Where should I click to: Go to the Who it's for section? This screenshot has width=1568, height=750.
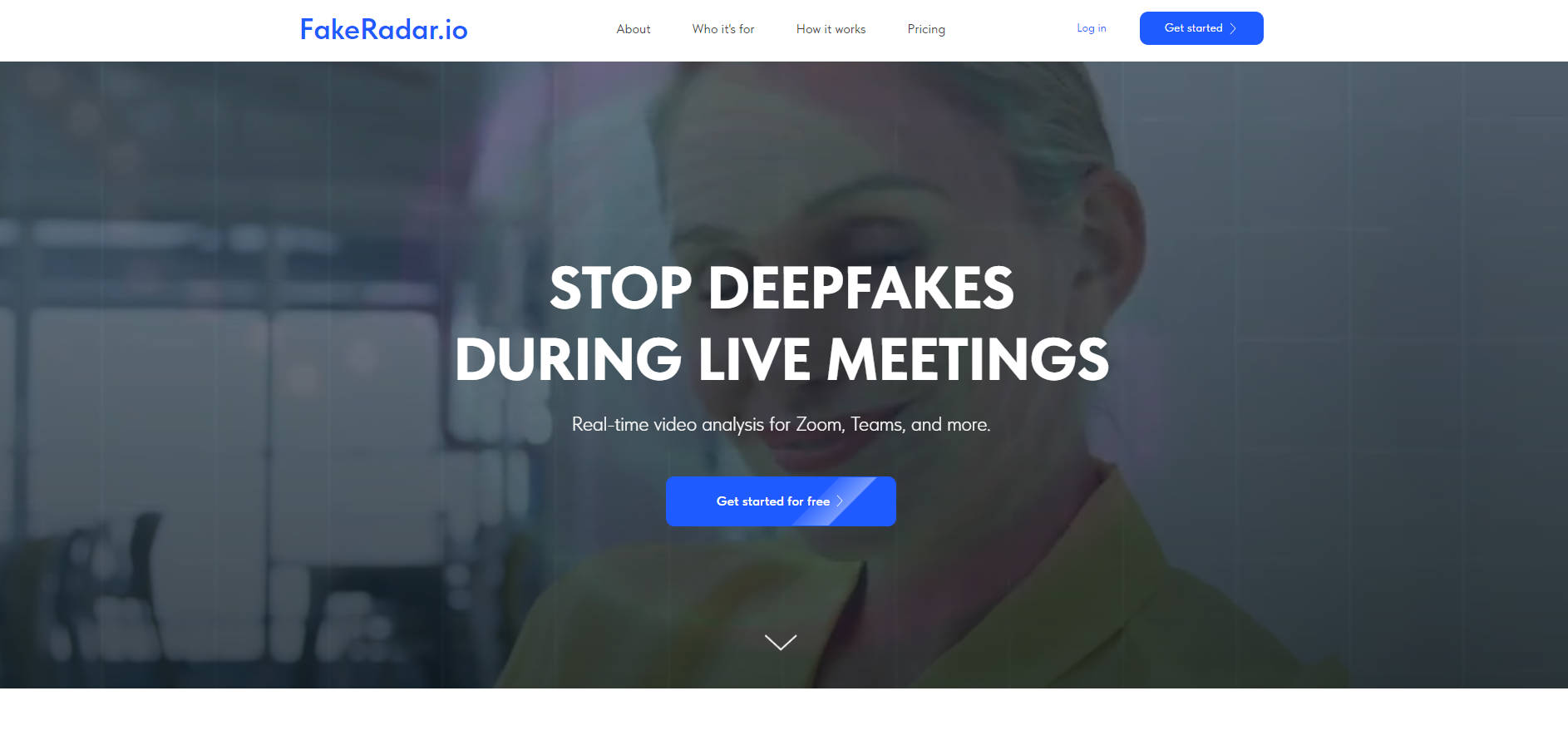click(x=723, y=29)
